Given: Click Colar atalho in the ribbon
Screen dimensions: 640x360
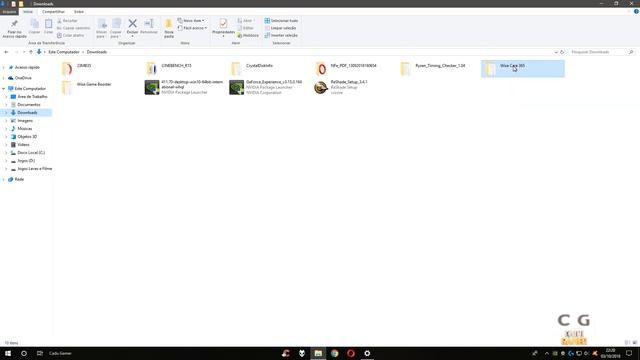Looking at the screenshot, I should 71,36.
